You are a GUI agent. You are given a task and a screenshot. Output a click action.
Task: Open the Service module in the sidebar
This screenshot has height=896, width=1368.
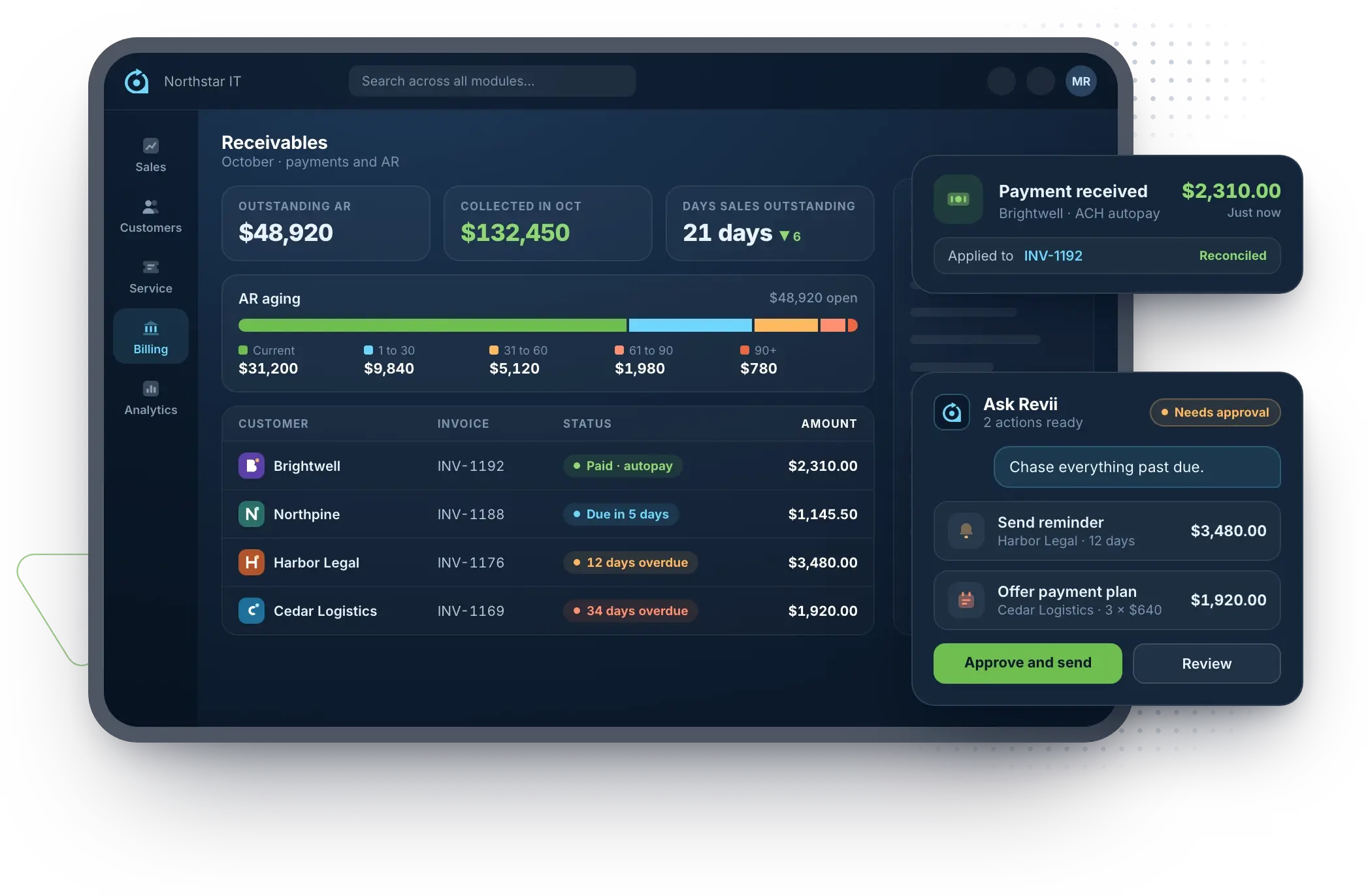point(150,277)
